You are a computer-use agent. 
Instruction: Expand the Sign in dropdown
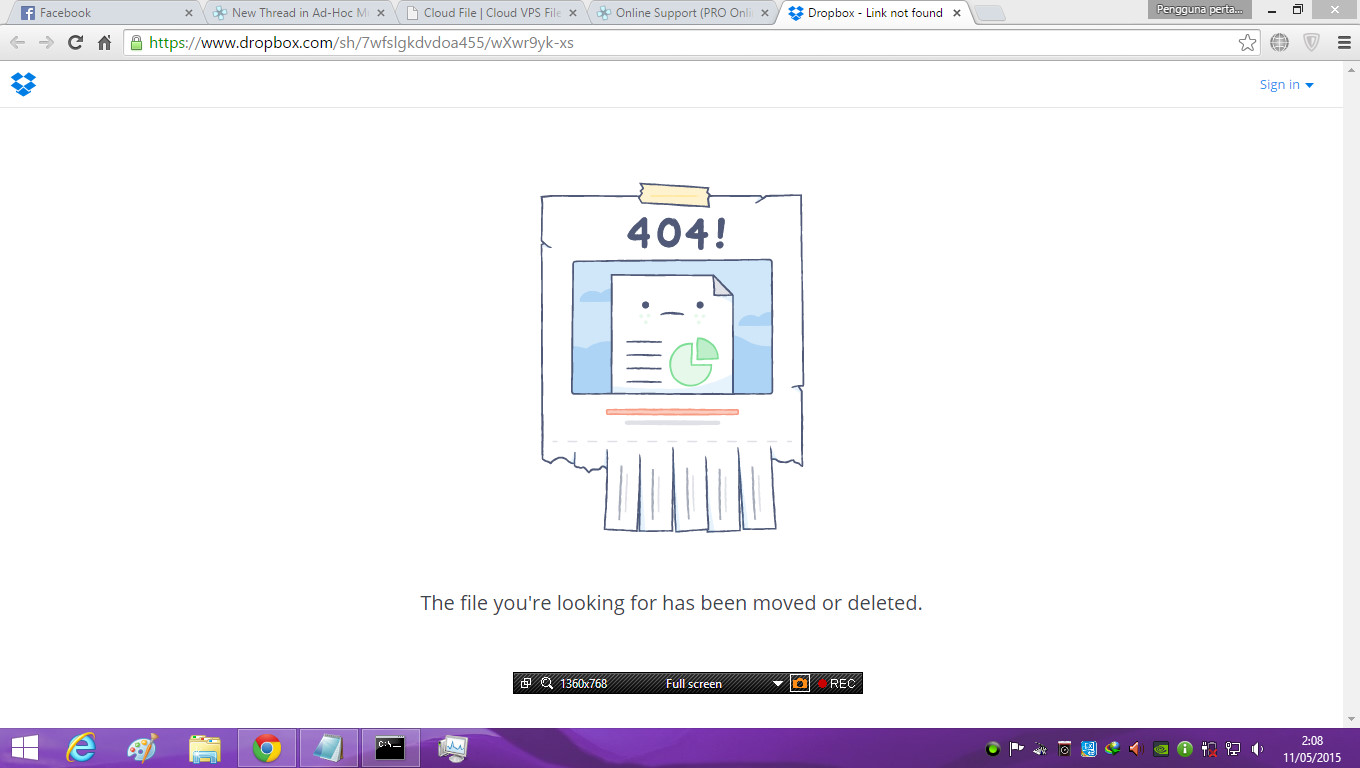coord(1286,85)
